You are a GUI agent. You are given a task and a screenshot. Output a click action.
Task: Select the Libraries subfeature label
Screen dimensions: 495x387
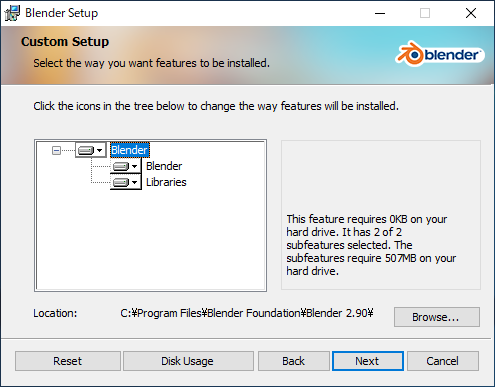[166, 182]
